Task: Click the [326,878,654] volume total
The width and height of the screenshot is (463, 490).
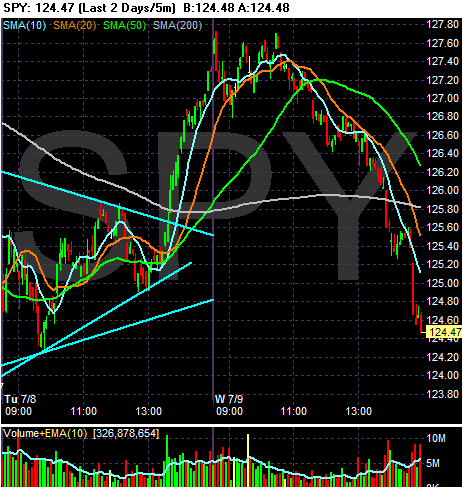Action: pyautogui.click(x=126, y=433)
